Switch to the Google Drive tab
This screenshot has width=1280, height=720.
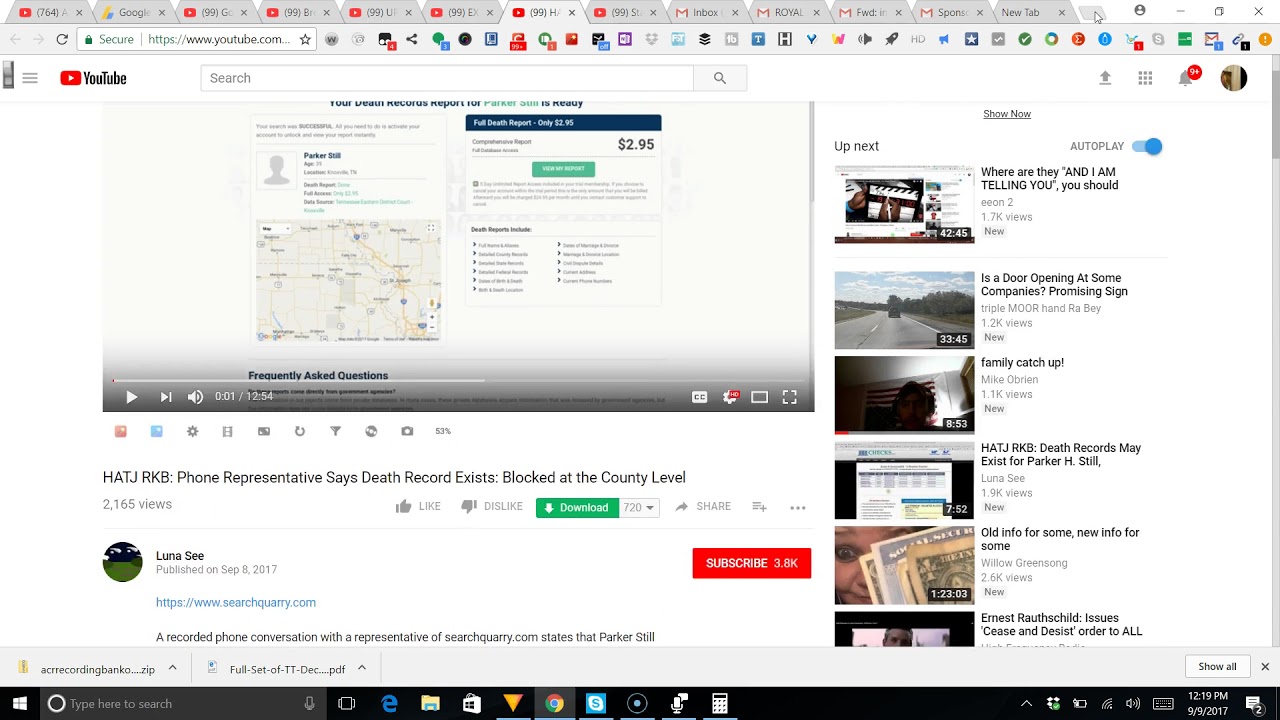134,13
